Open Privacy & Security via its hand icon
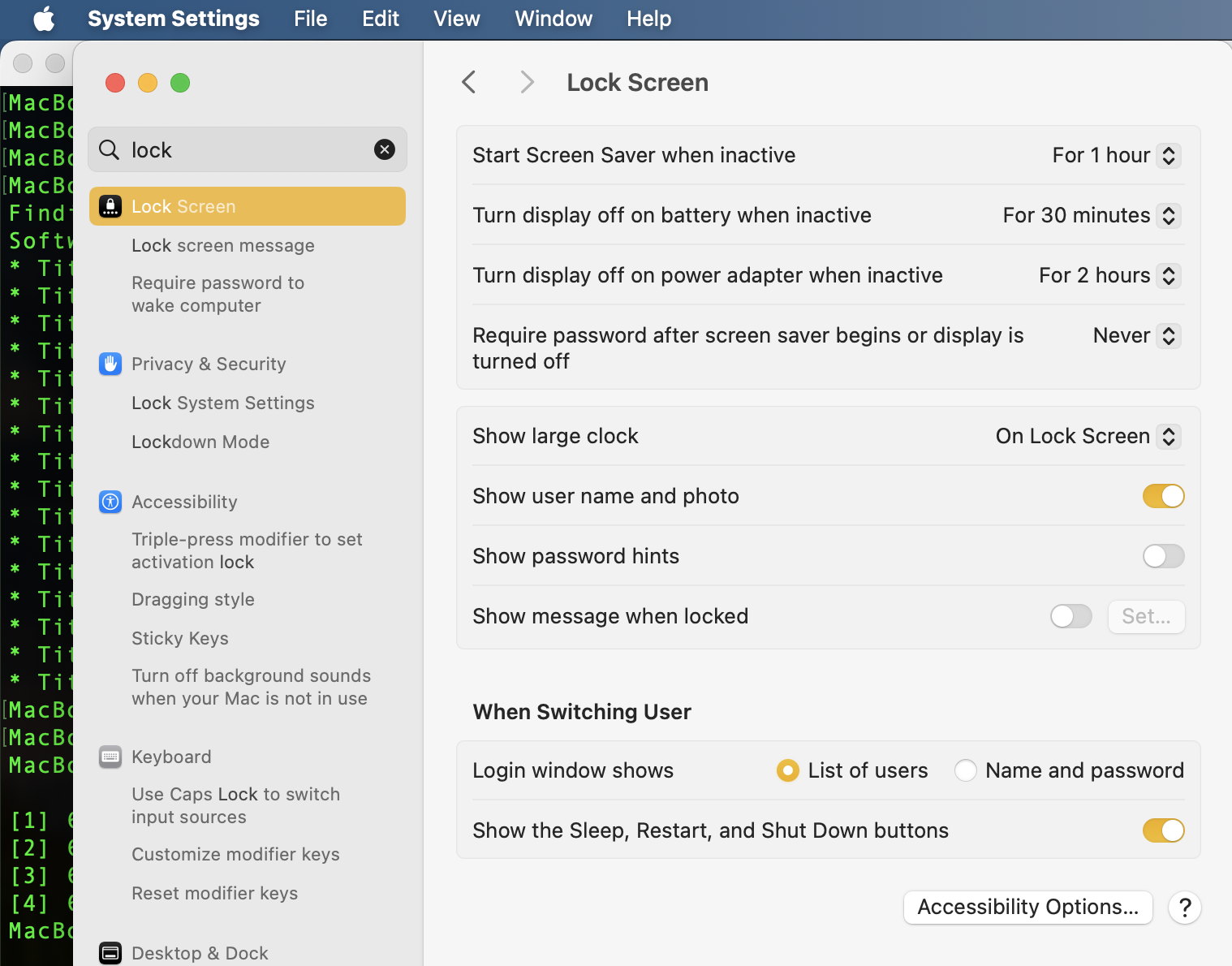The image size is (1232, 966). pos(110,364)
